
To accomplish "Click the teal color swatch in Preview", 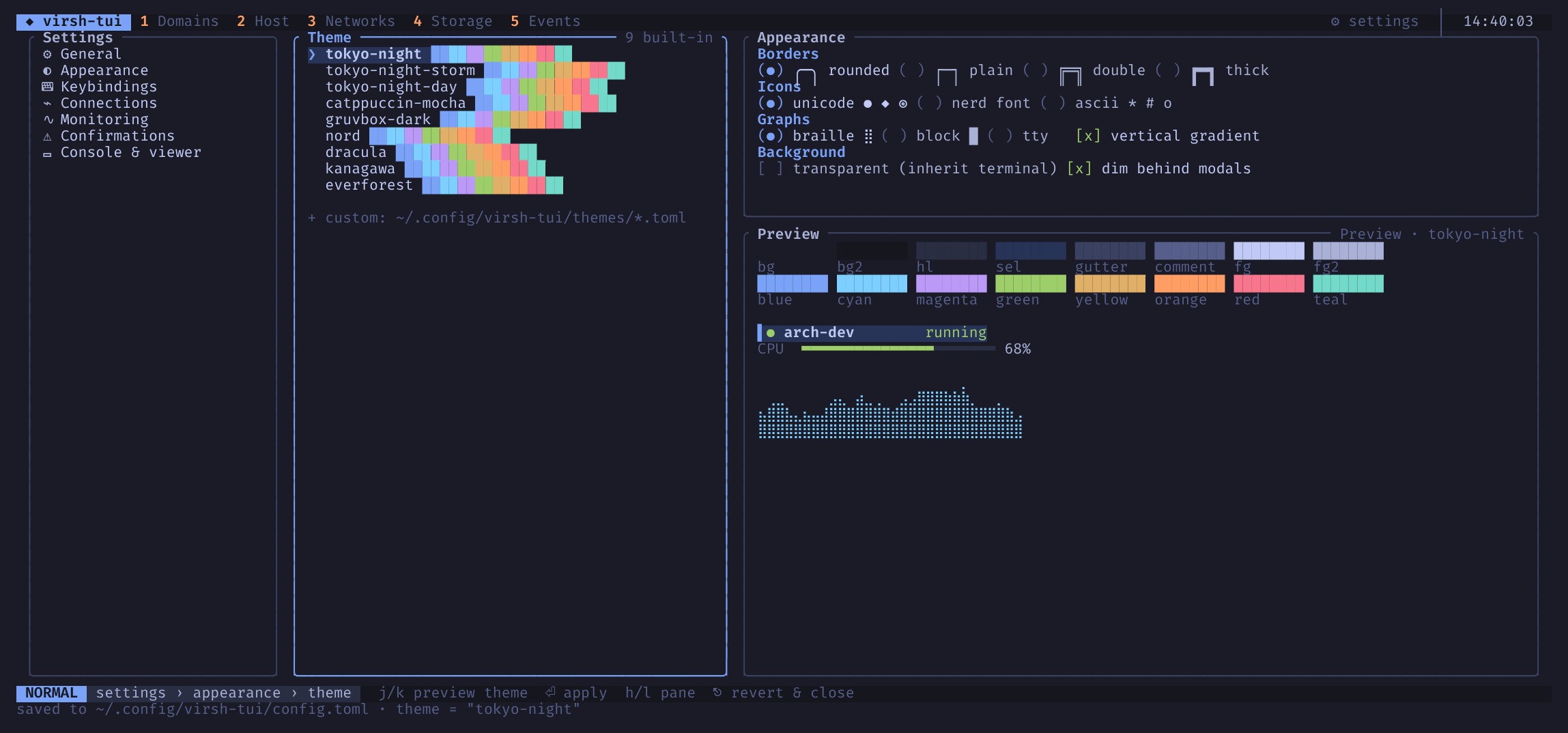I will (1348, 284).
